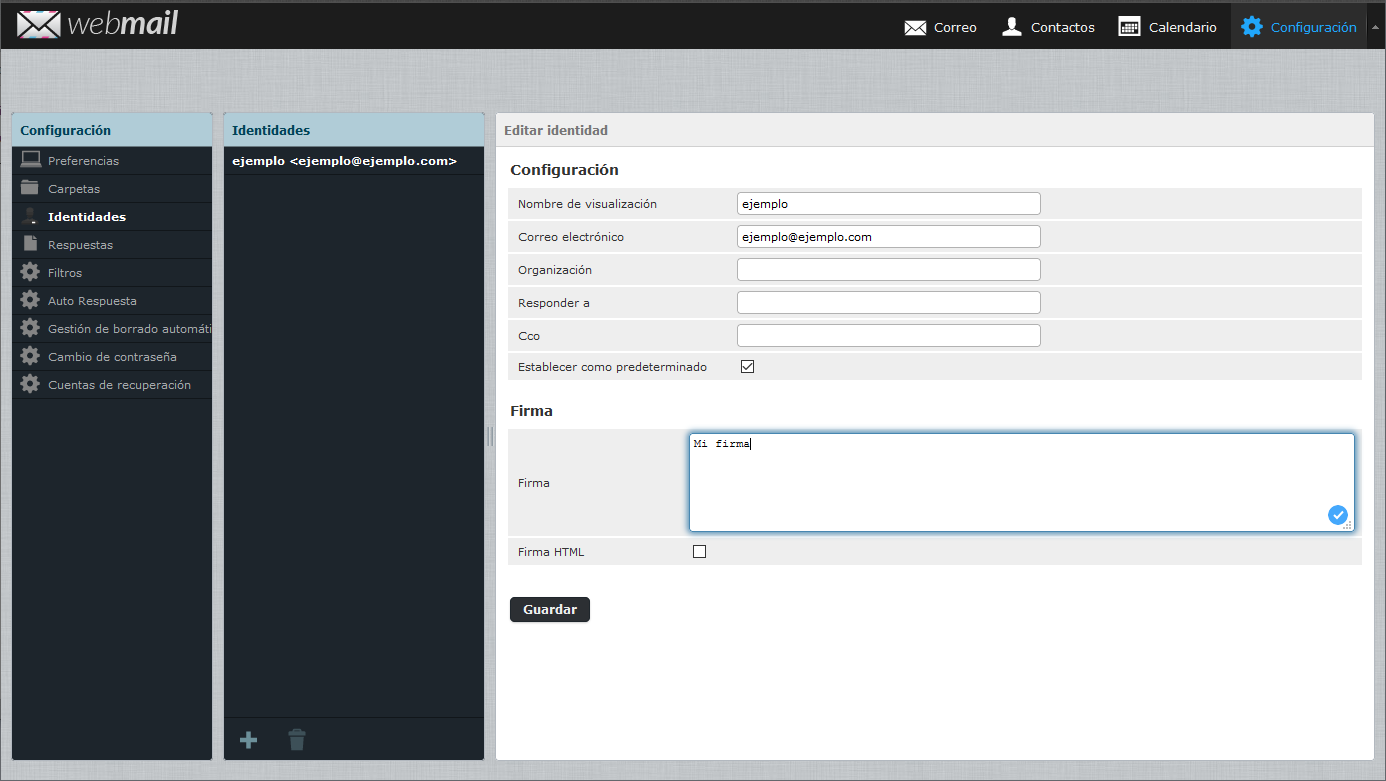Click the Cco input field
The image size is (1386, 781).
(888, 335)
